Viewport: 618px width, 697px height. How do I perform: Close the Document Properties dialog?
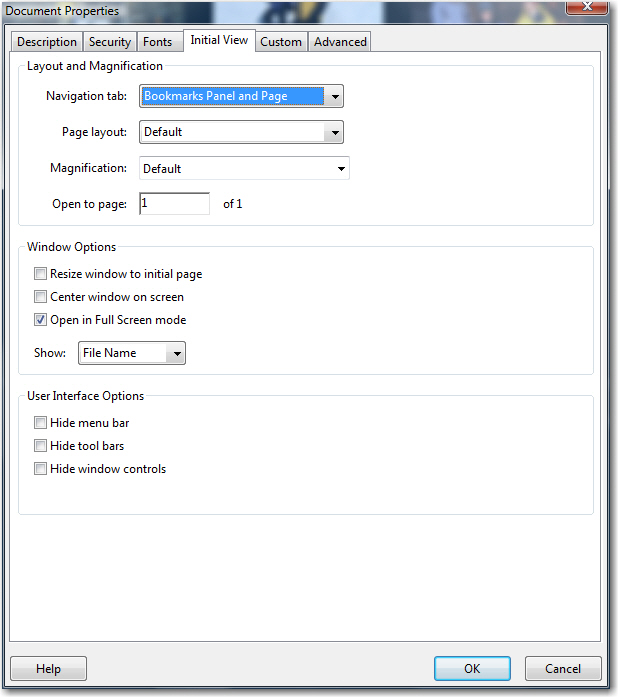tap(587, 7)
